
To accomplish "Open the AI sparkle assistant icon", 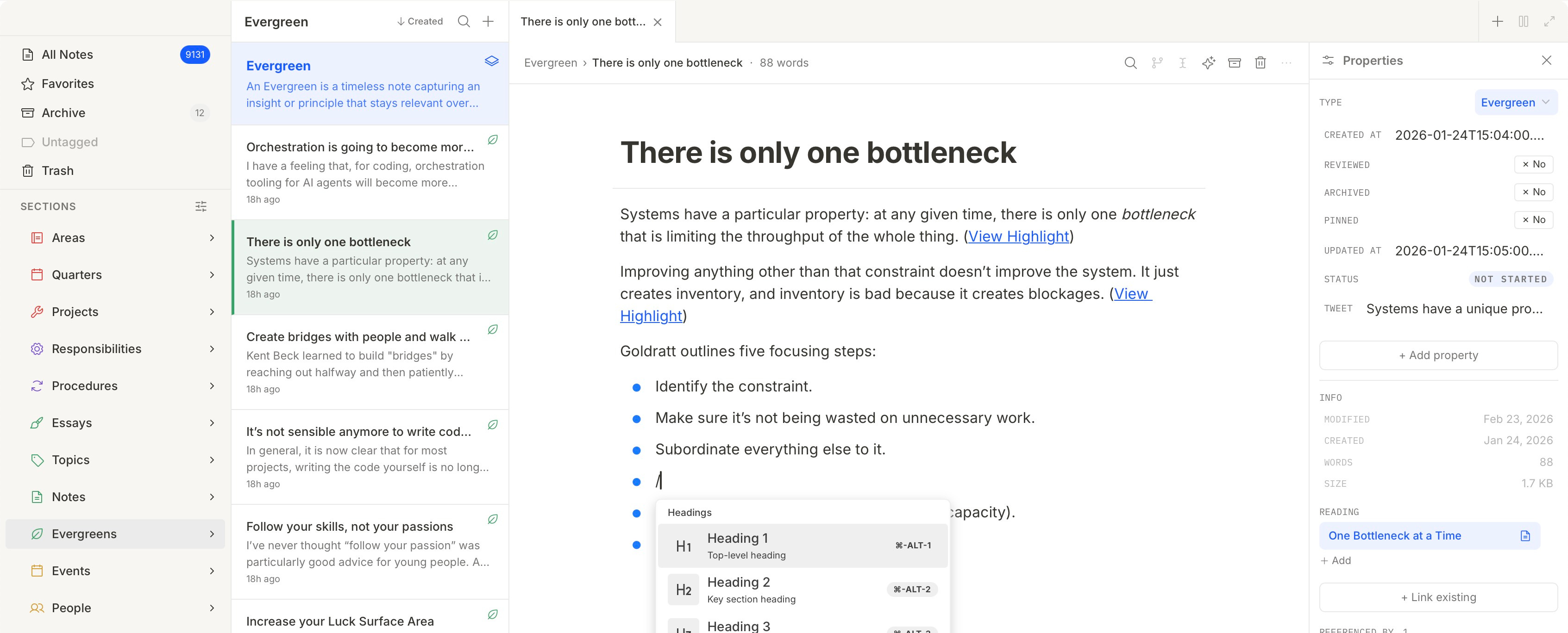I will pos(1208,62).
